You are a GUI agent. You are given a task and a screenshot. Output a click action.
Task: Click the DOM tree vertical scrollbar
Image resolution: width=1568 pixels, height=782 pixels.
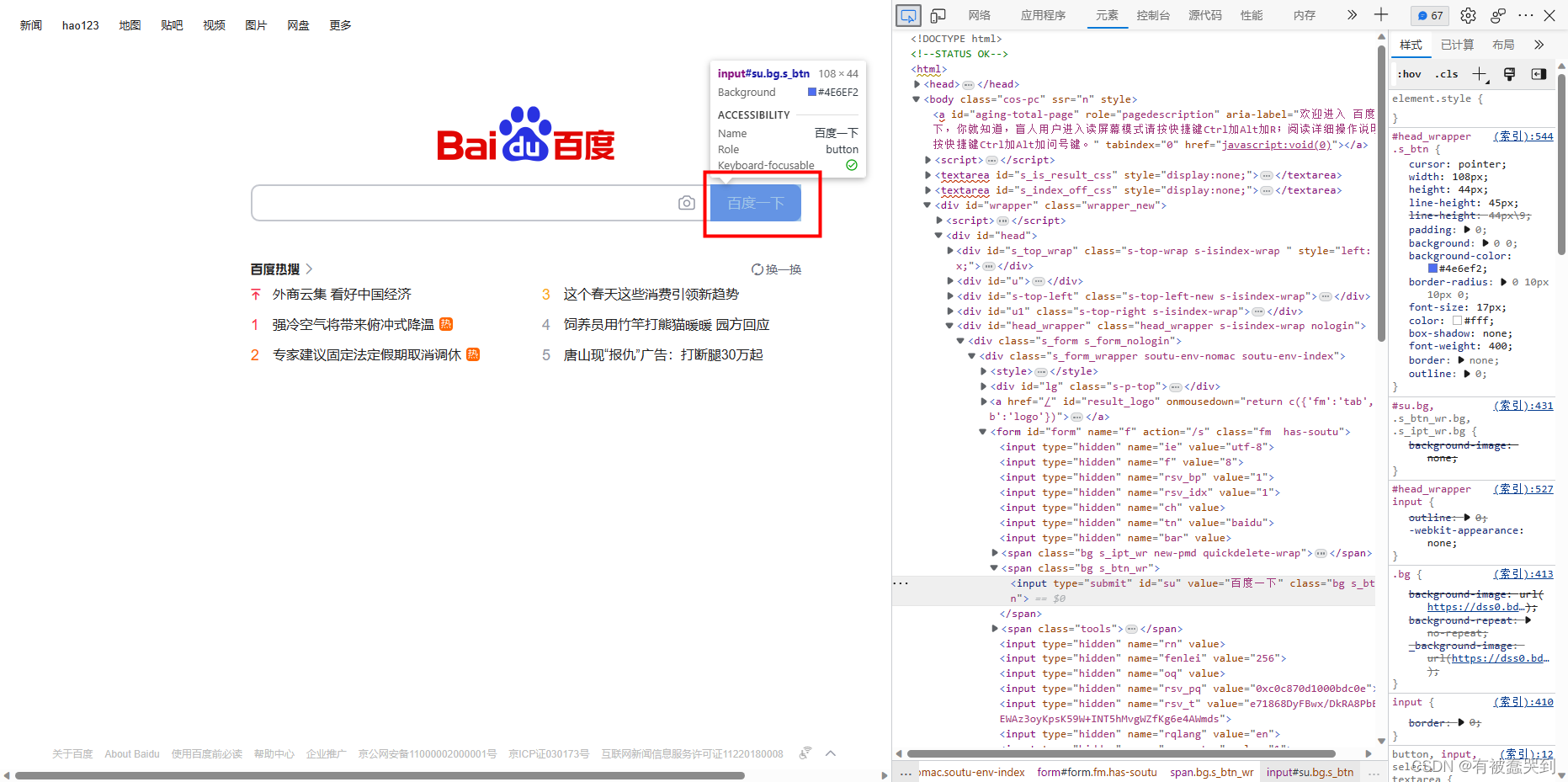[x=1381, y=194]
